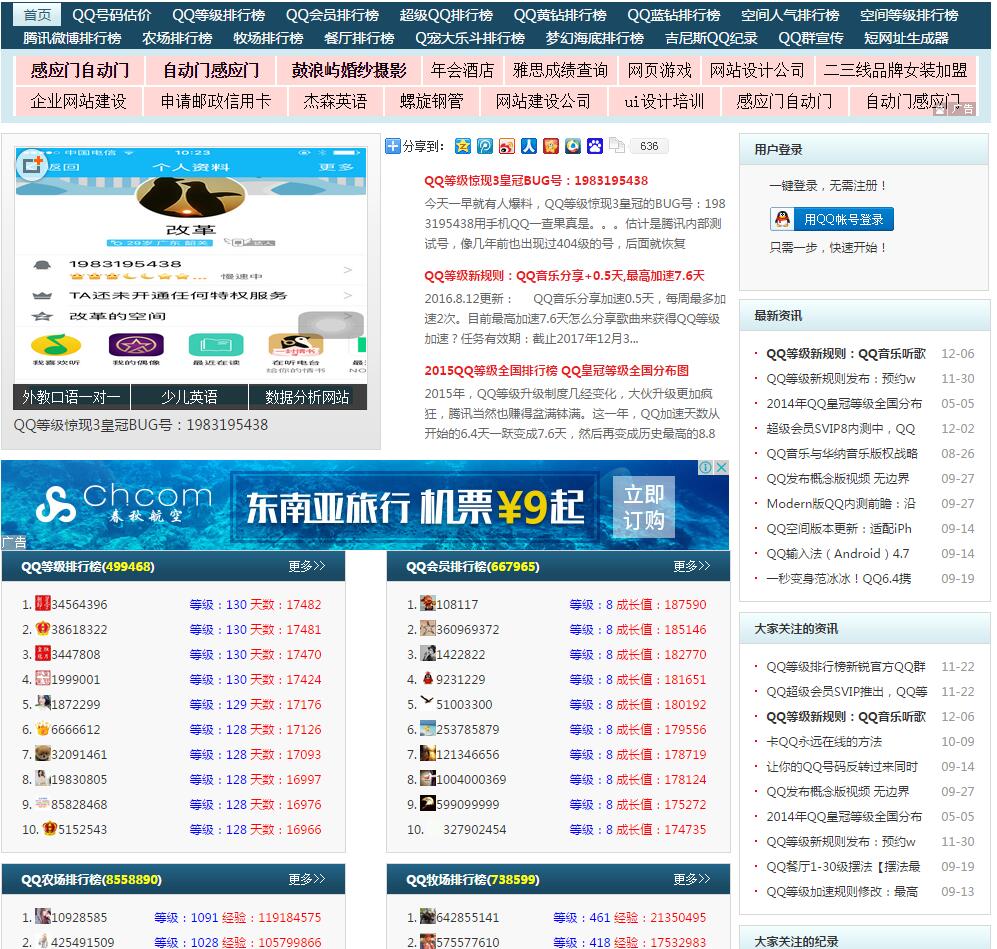Click crown avatar of QQ 6666612

click(x=43, y=728)
